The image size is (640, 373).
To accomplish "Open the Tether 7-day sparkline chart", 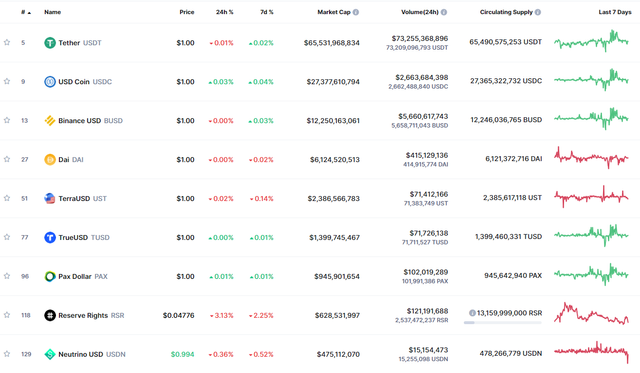I will [x=591, y=41].
